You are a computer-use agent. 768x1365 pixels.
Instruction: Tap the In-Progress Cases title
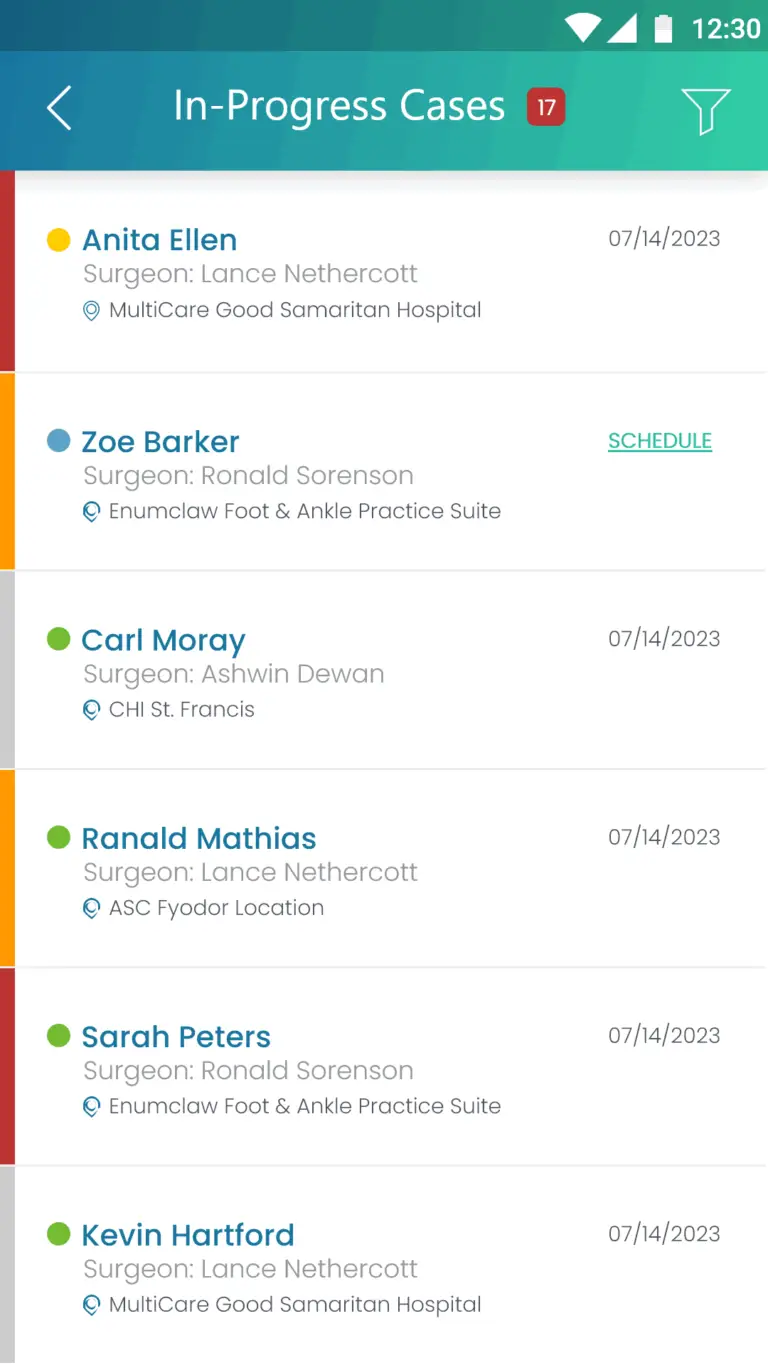click(339, 107)
